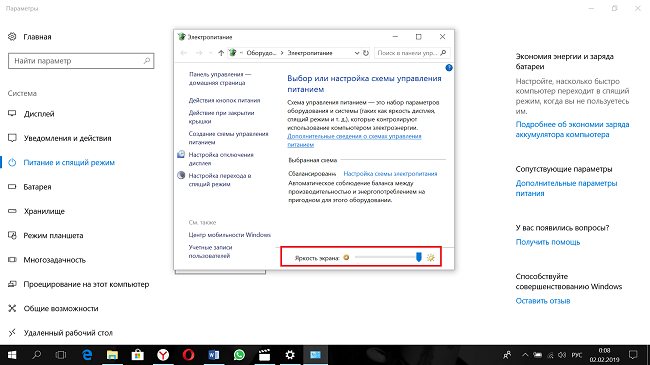
Task: Open Word from taskbar
Action: (x=214, y=355)
